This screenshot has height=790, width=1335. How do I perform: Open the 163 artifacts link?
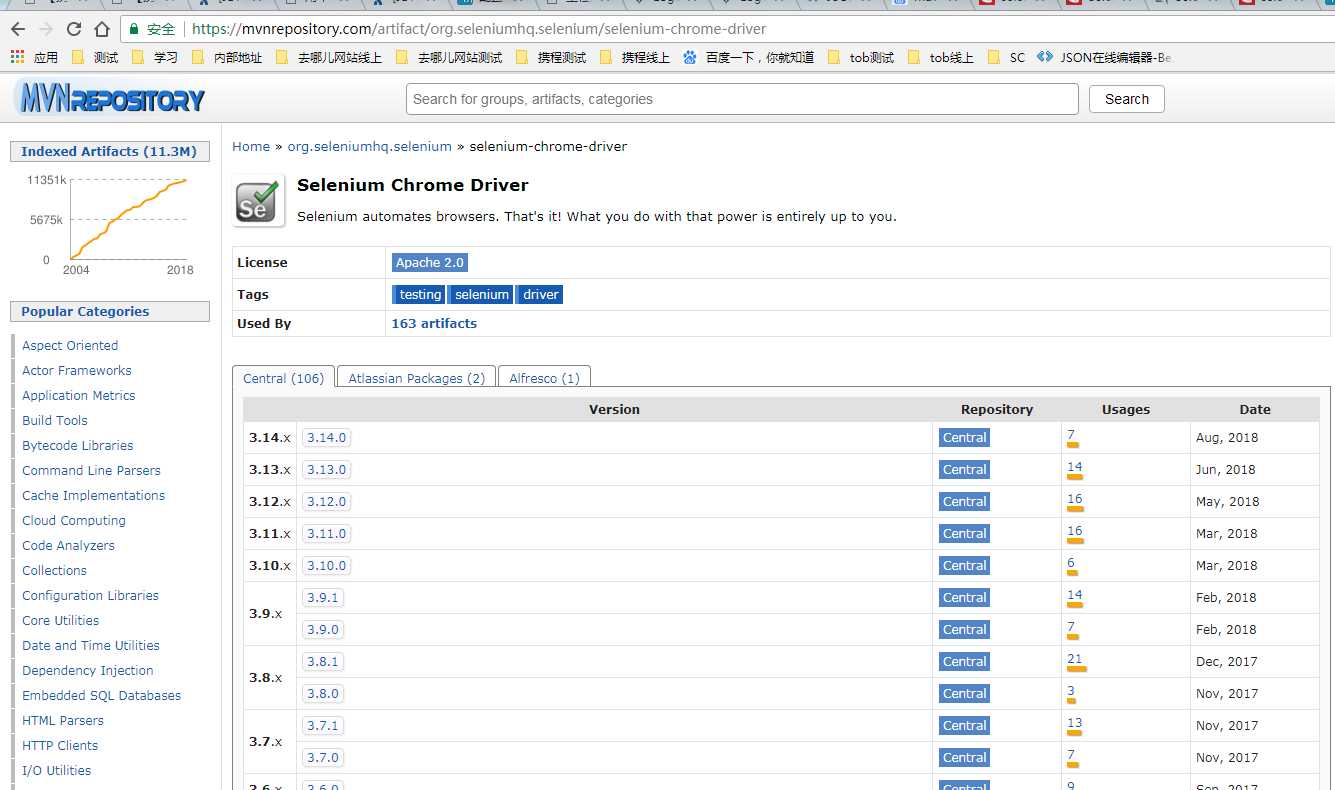(434, 323)
